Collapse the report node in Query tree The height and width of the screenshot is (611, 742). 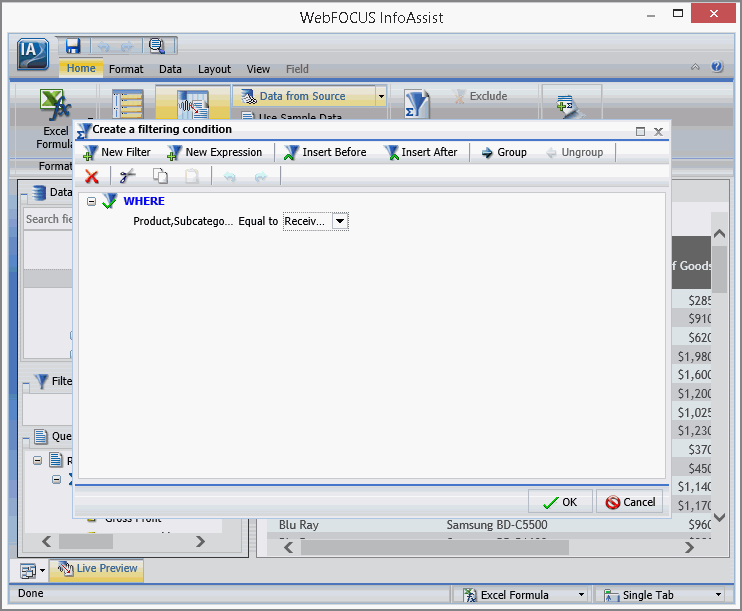[37, 460]
